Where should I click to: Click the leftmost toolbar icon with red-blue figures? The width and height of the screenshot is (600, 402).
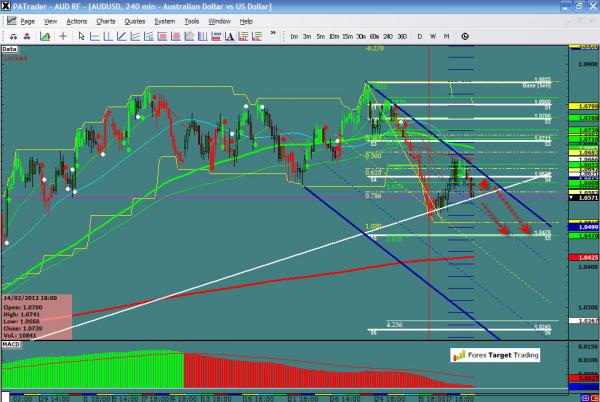pyautogui.click(x=10, y=36)
